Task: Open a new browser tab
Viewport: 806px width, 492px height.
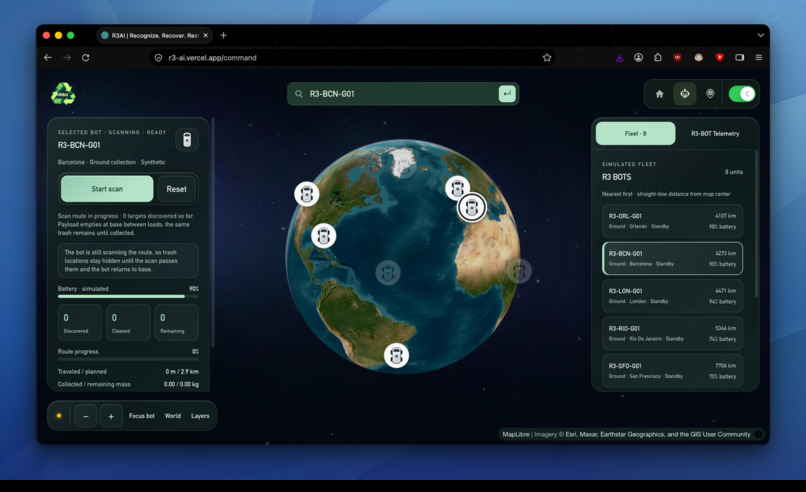Action: [x=223, y=35]
